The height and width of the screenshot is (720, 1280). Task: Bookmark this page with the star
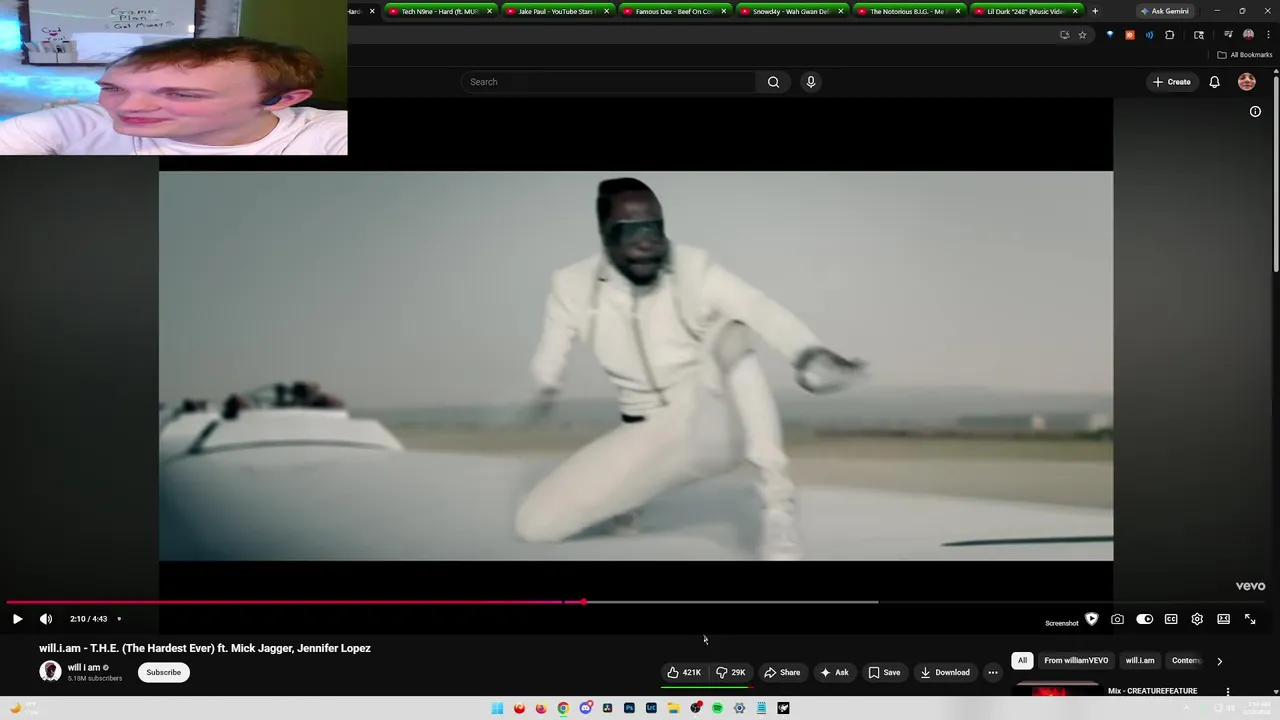(x=1082, y=35)
